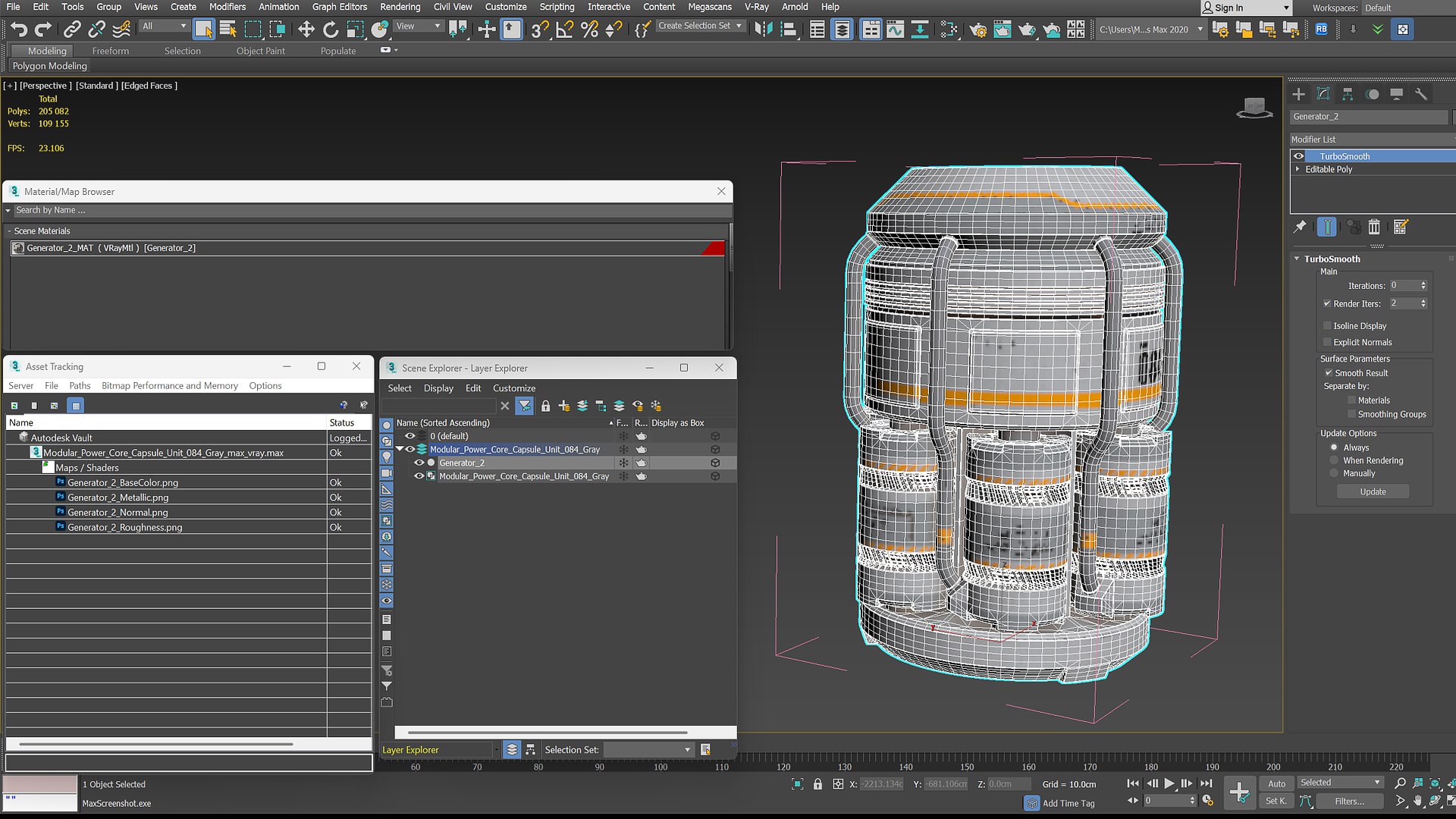The image size is (1456, 819).
Task: Check Separate by Materials checkbox
Action: click(1351, 400)
